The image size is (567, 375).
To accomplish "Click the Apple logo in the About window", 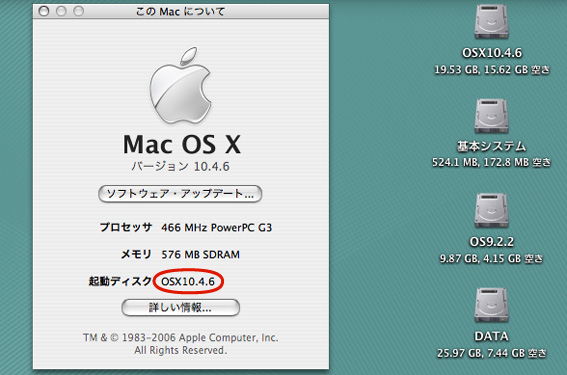I will tap(180, 85).
